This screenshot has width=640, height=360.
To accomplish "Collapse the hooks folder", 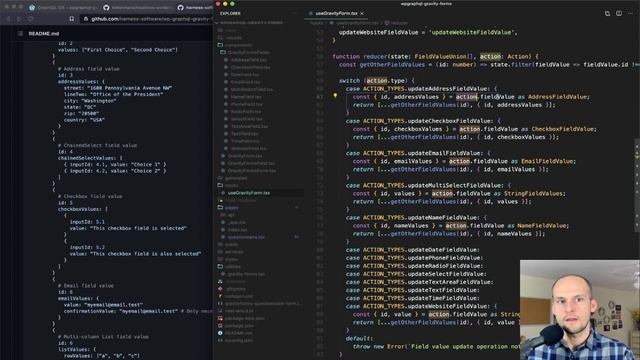I will click(230, 185).
